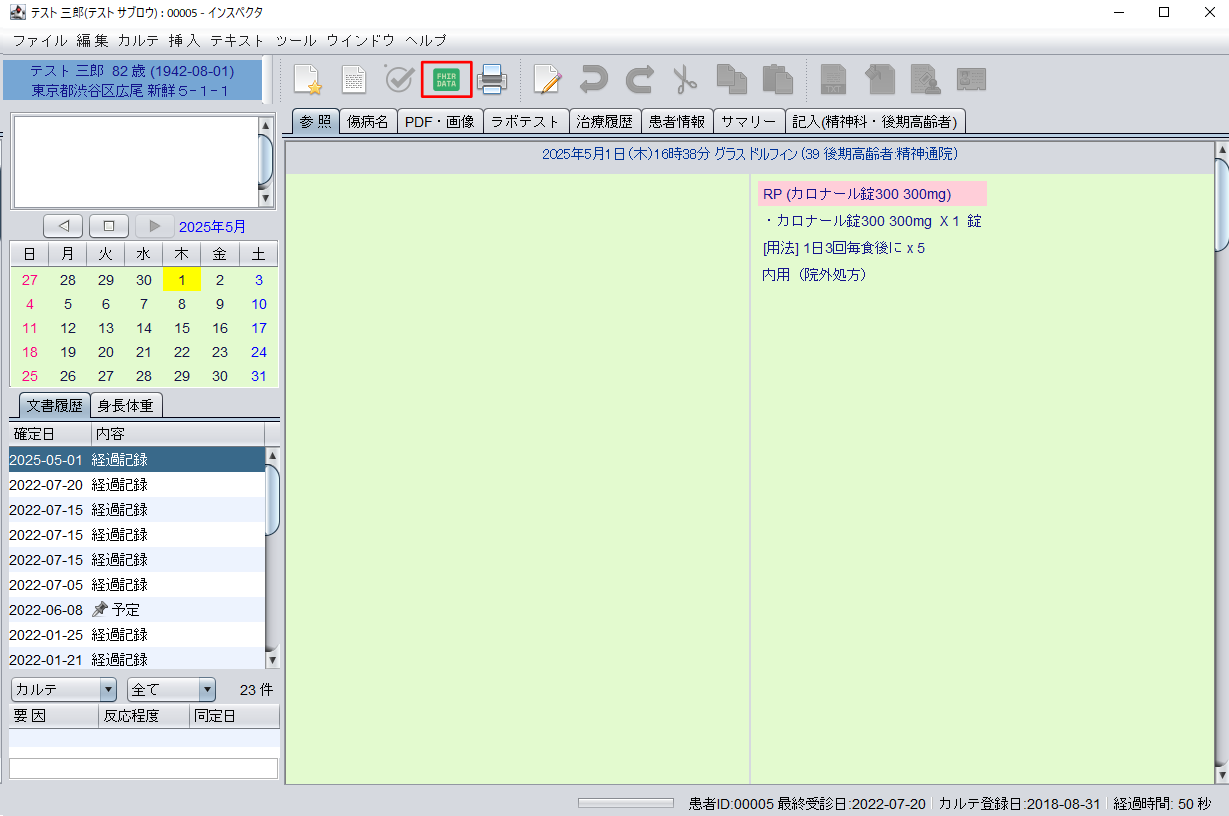1229x816 pixels.
Task: Click the undo arrow icon
Action: click(593, 79)
